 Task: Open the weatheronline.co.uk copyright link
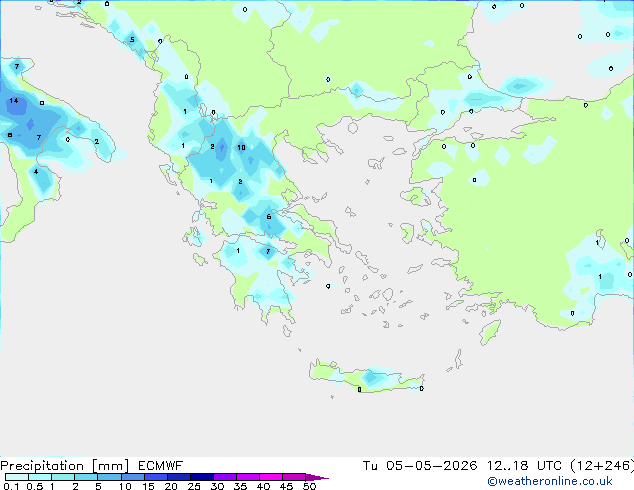[x=550, y=481]
